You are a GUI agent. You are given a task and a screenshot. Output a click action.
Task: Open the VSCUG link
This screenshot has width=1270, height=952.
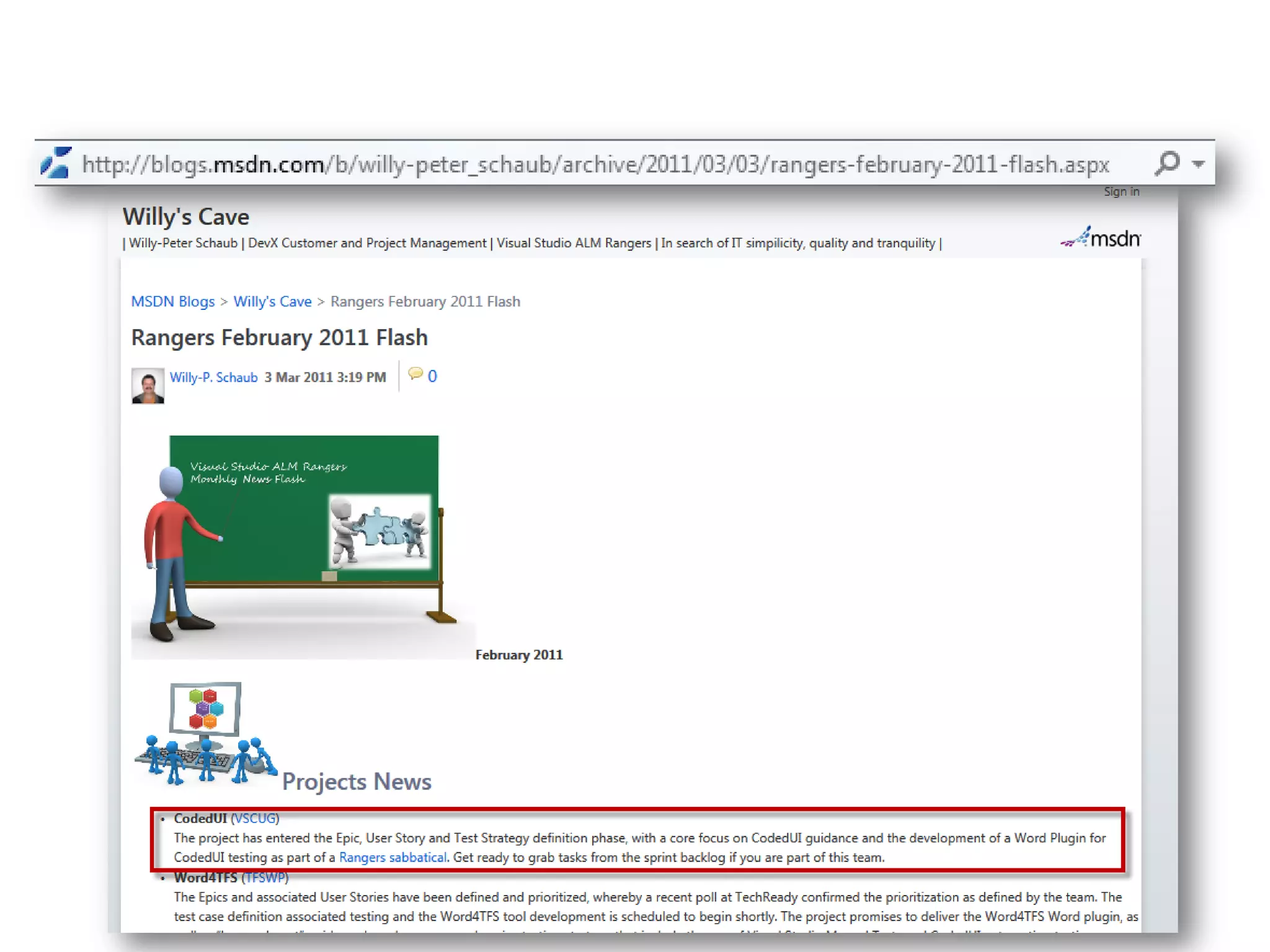click(255, 818)
